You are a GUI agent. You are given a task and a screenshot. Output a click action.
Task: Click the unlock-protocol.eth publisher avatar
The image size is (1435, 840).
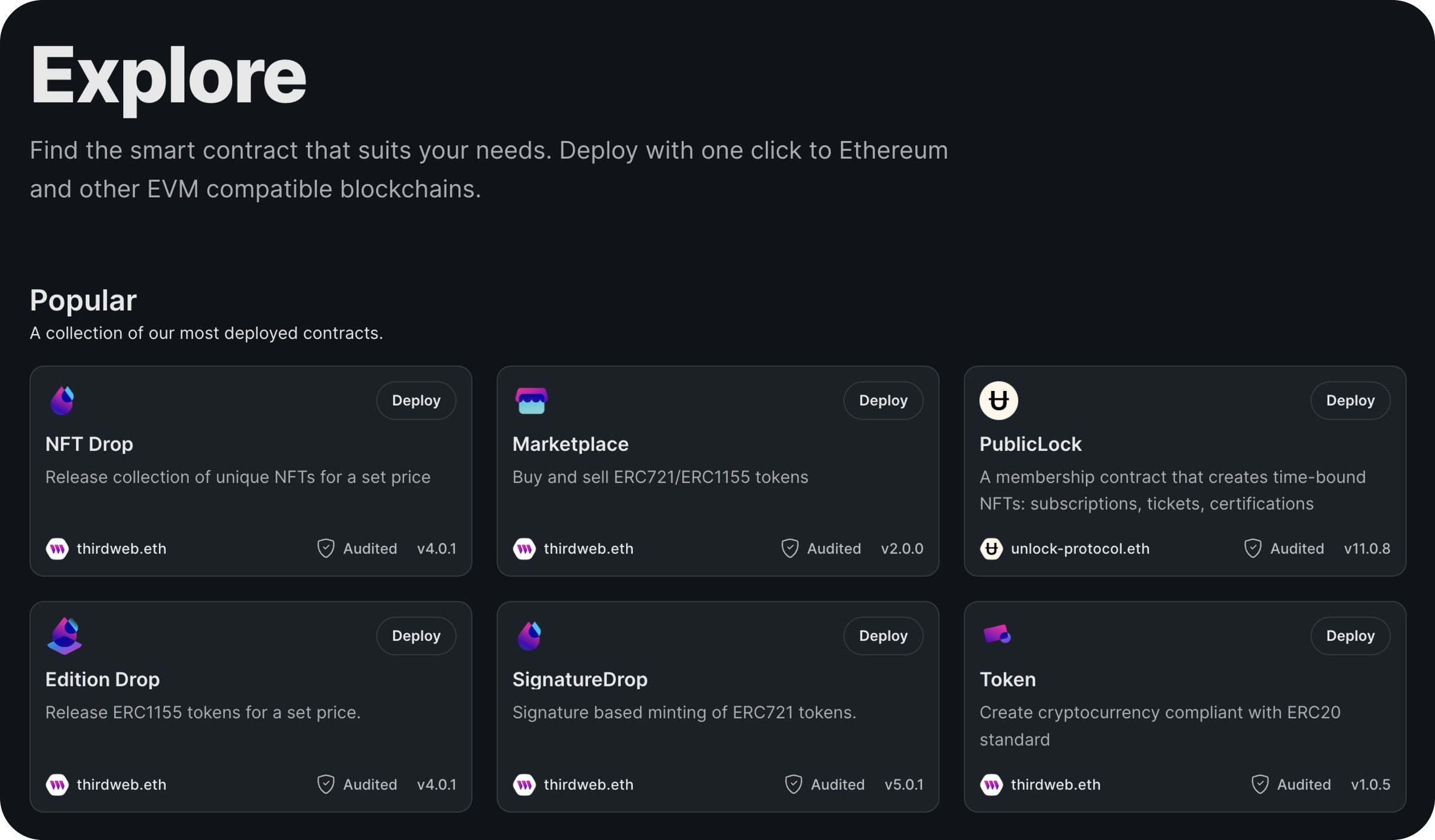pyautogui.click(x=991, y=549)
